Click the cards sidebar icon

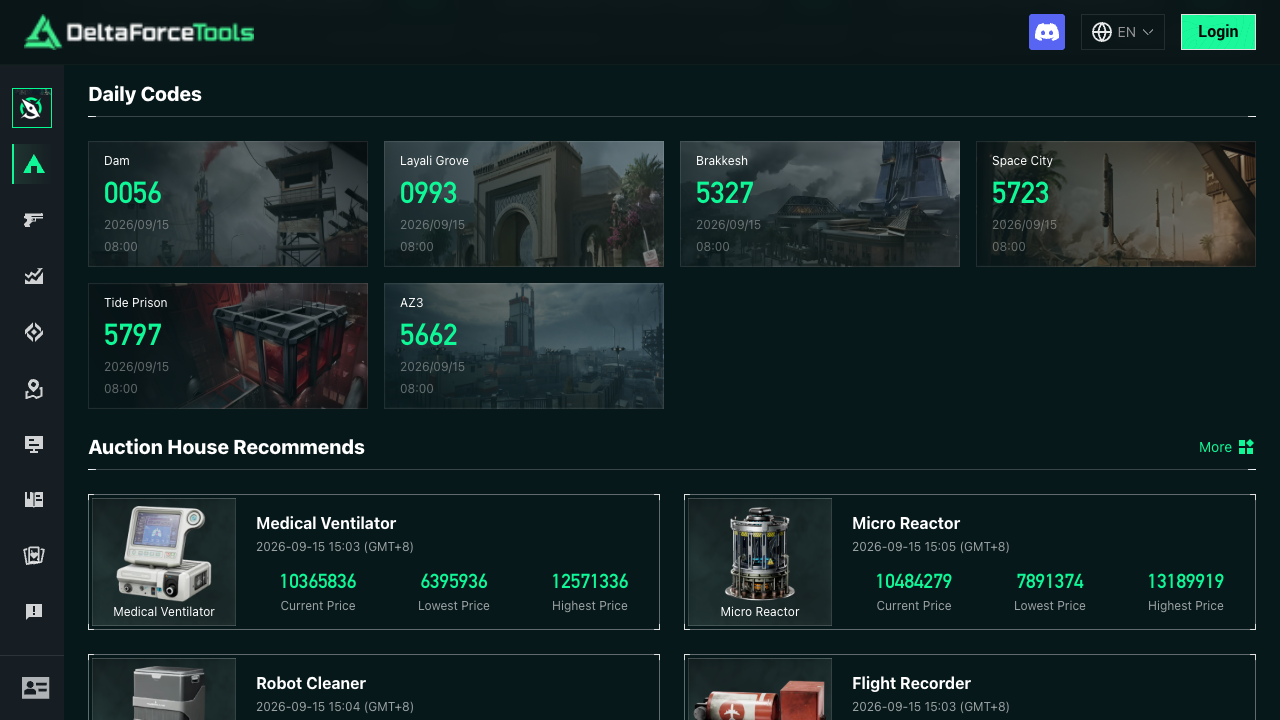pos(34,556)
